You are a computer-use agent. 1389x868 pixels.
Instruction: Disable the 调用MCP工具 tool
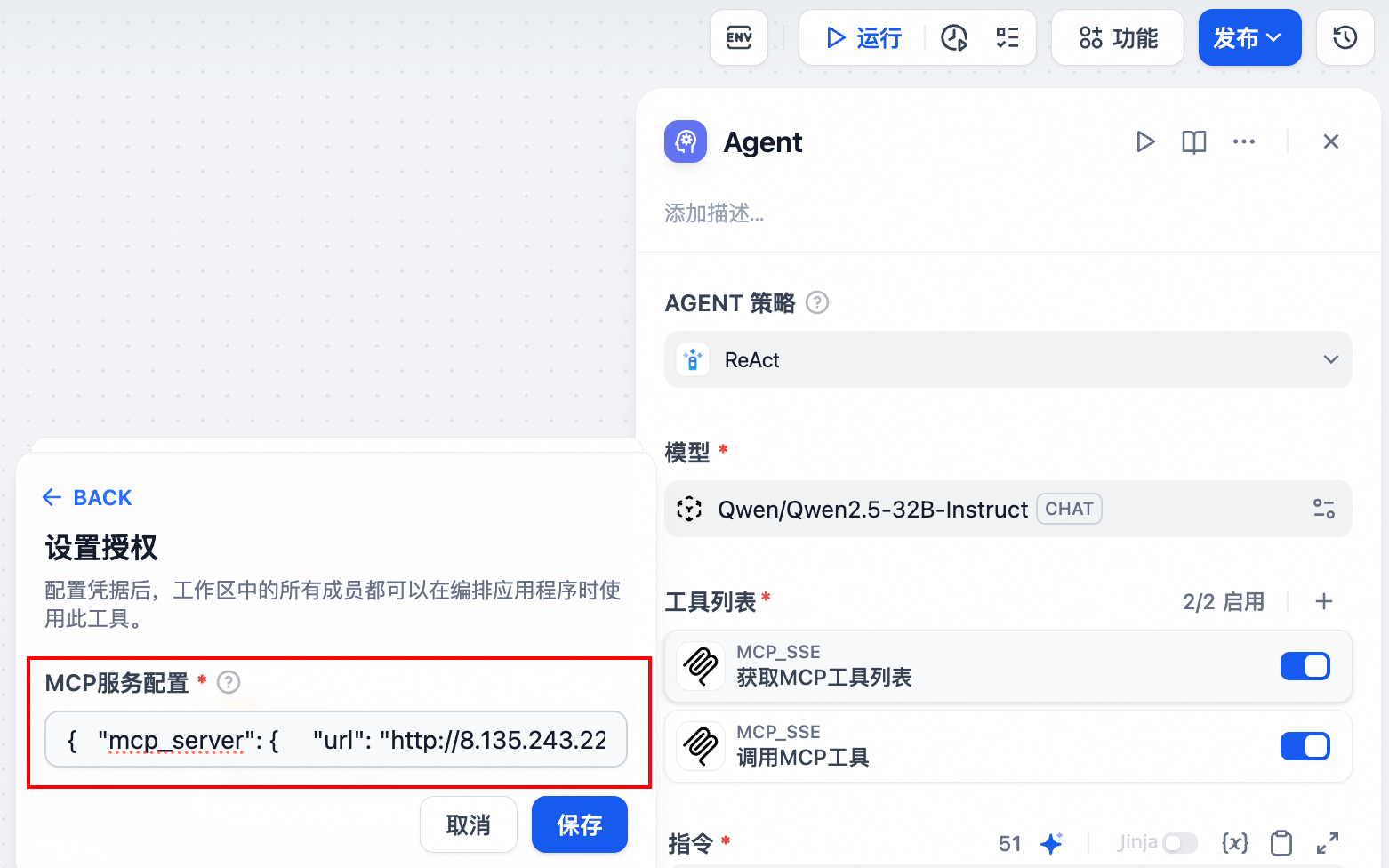[x=1305, y=746]
